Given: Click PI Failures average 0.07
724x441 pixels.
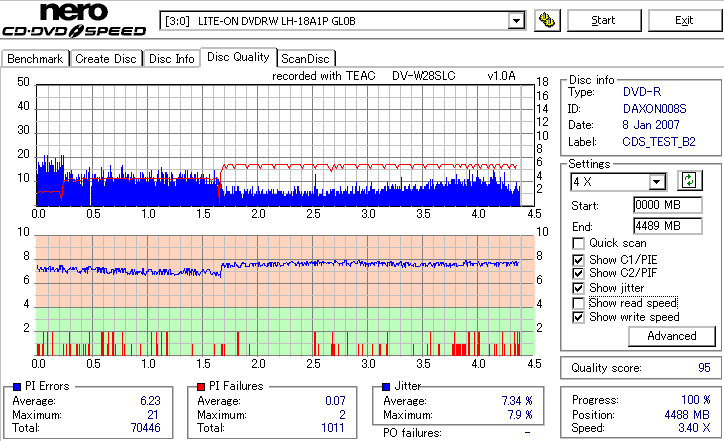Looking at the screenshot, I should coord(335,400).
